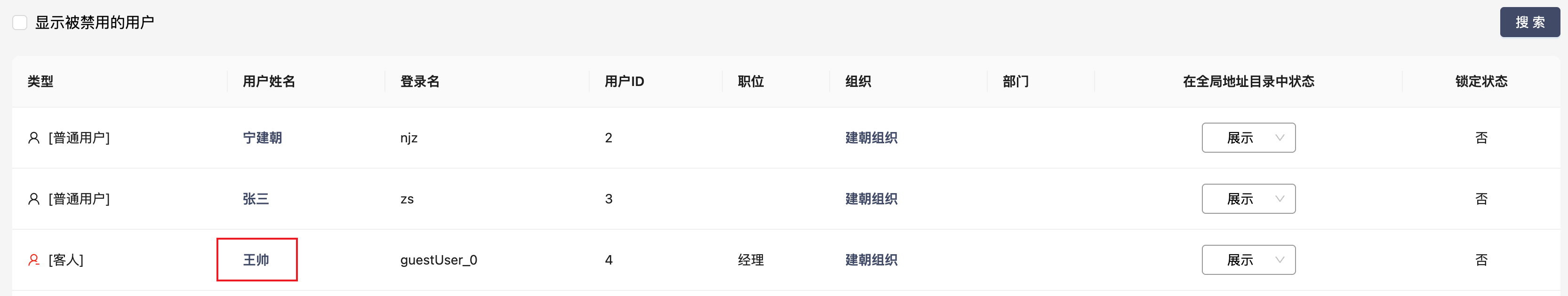This screenshot has width=1568, height=296.
Task: Open the 展示 dropdown for user njz
Action: (1248, 138)
